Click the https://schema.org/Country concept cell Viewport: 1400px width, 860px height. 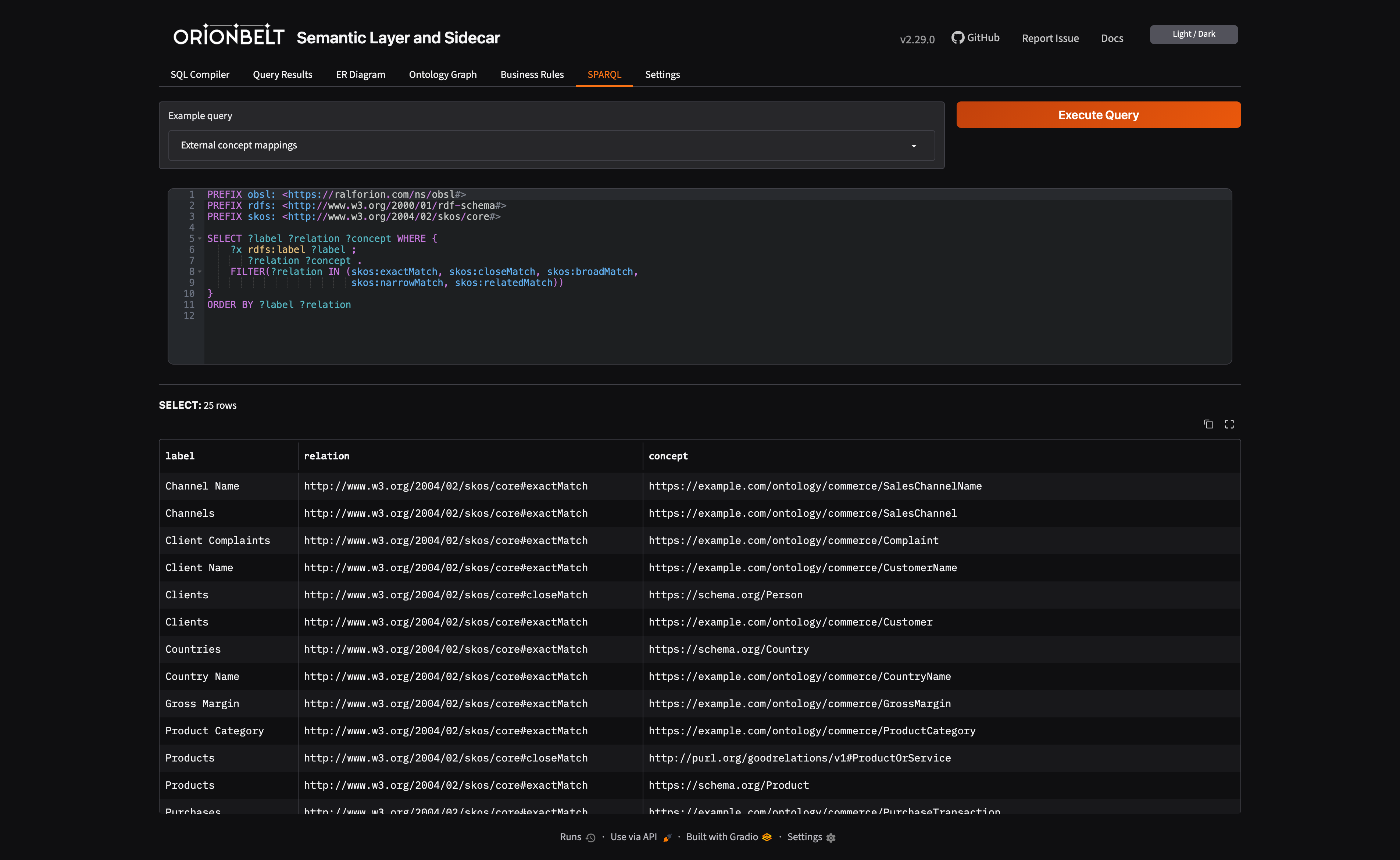(942, 649)
